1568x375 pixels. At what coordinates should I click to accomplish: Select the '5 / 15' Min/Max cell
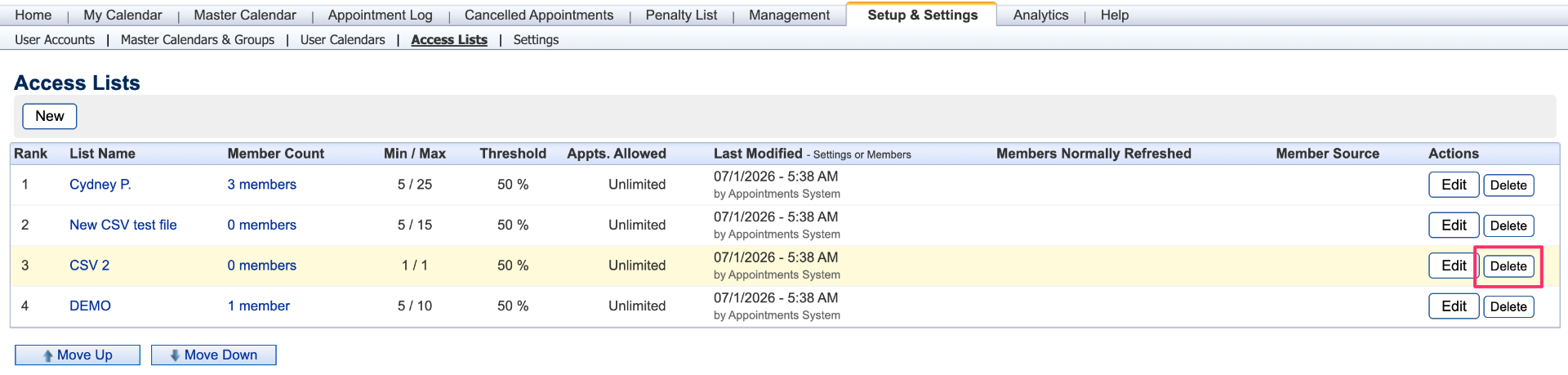[x=415, y=225]
